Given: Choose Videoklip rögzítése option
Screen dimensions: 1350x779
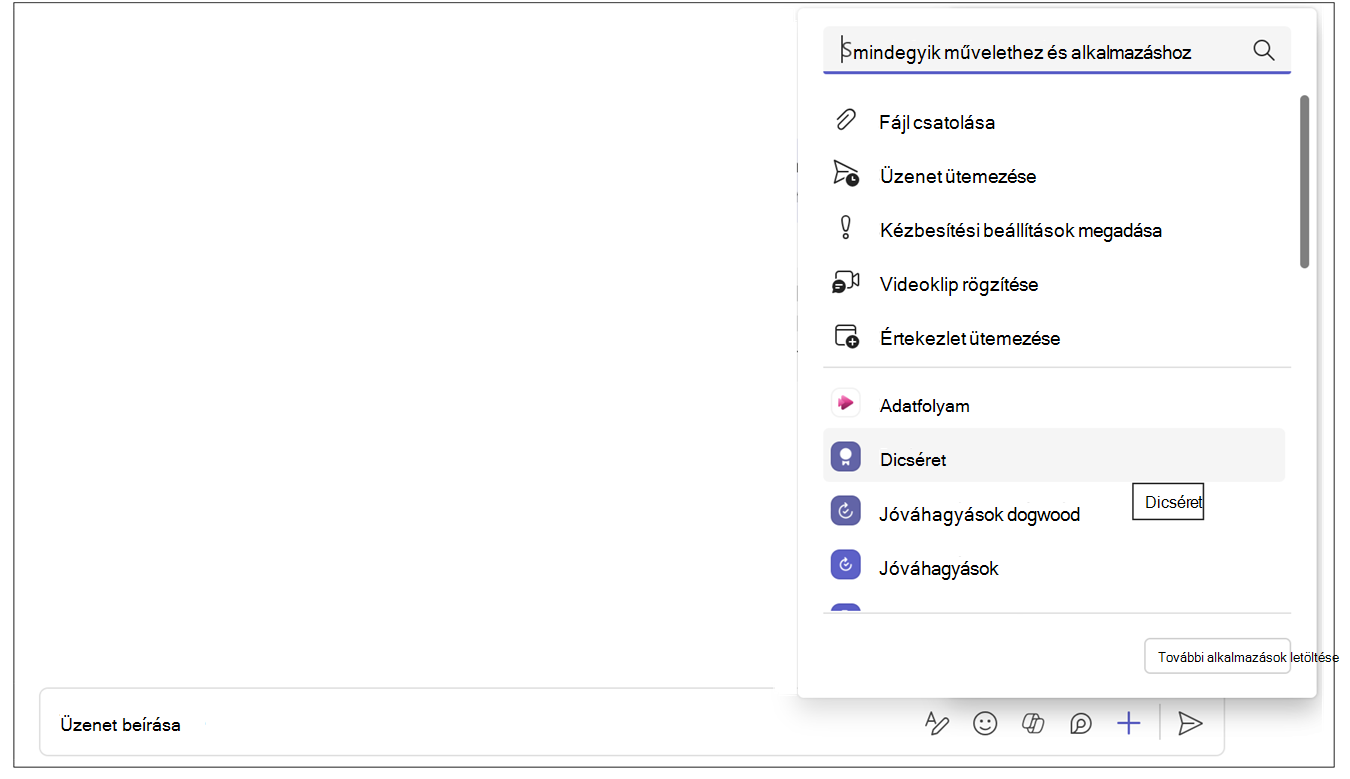Looking at the screenshot, I should click(x=1054, y=284).
